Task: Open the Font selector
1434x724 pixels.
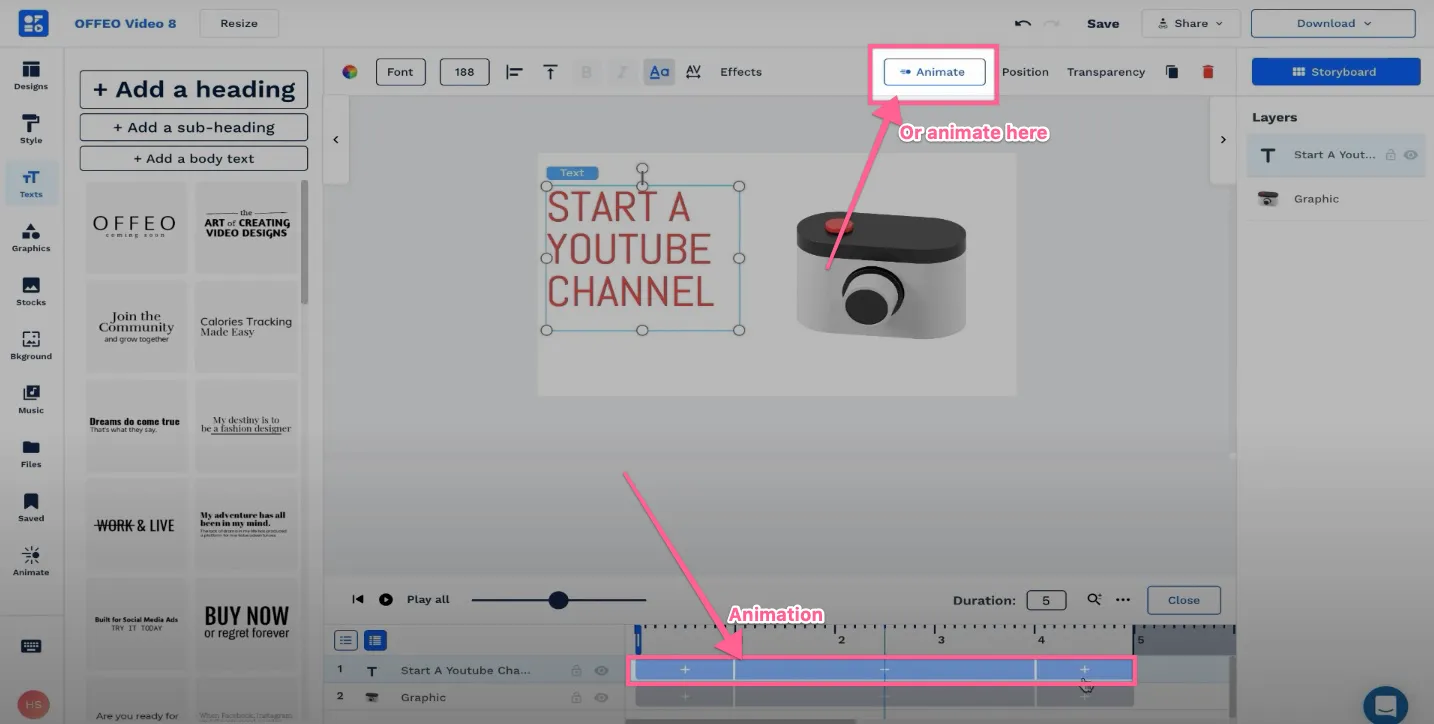Action: pos(400,72)
